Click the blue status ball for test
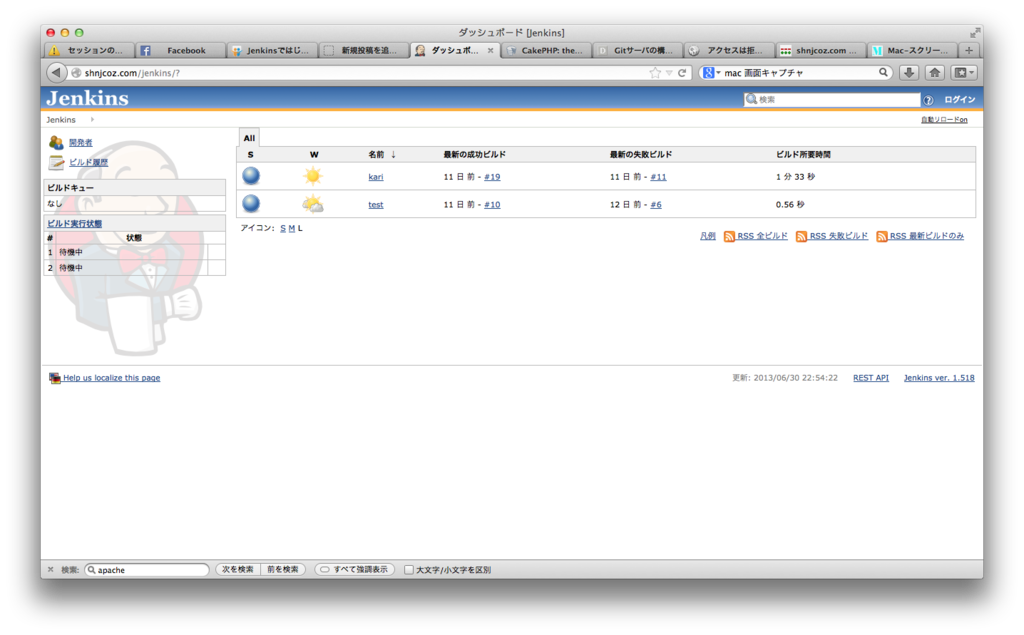 pyautogui.click(x=251, y=204)
